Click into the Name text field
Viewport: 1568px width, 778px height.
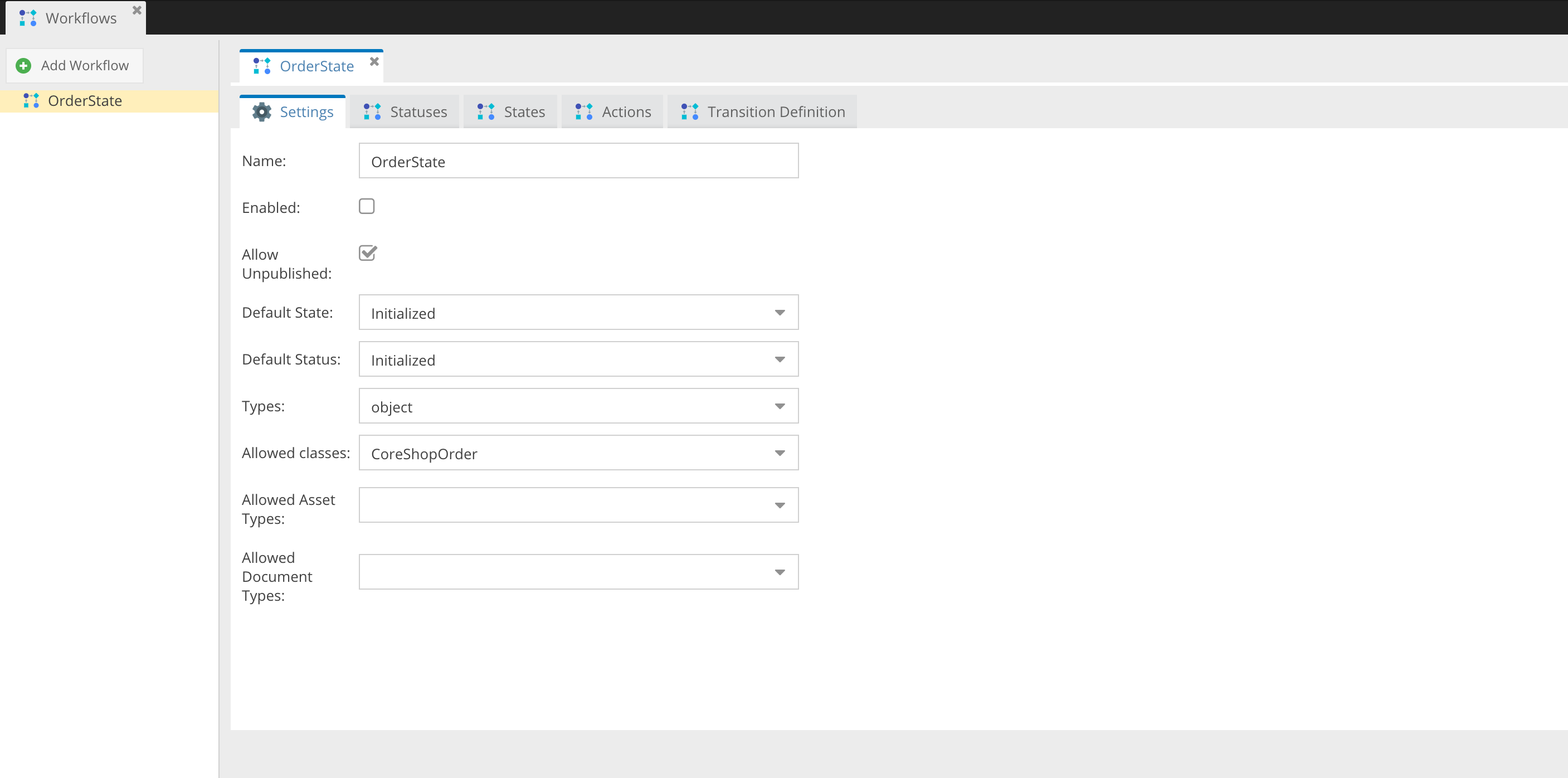pyautogui.click(x=578, y=161)
